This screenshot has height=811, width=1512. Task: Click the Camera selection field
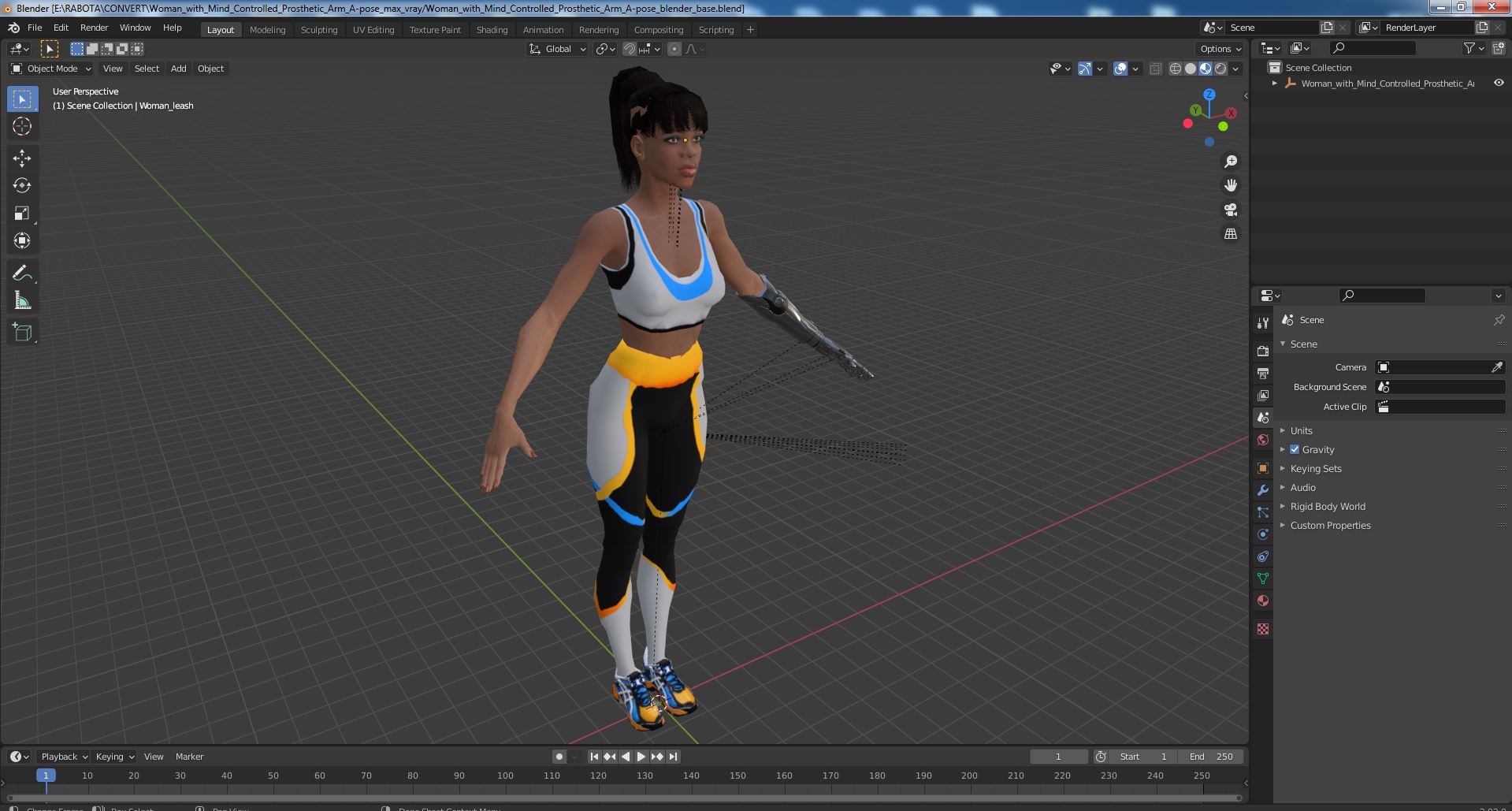[1440, 367]
